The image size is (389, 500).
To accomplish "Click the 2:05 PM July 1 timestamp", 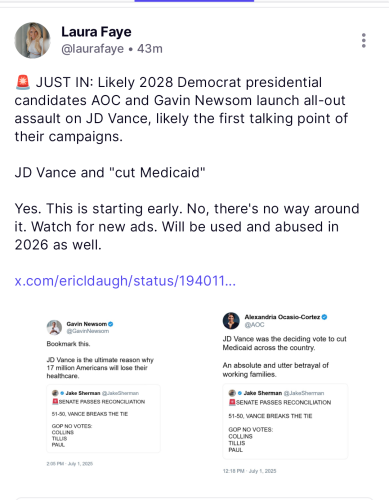I will (70, 464).
